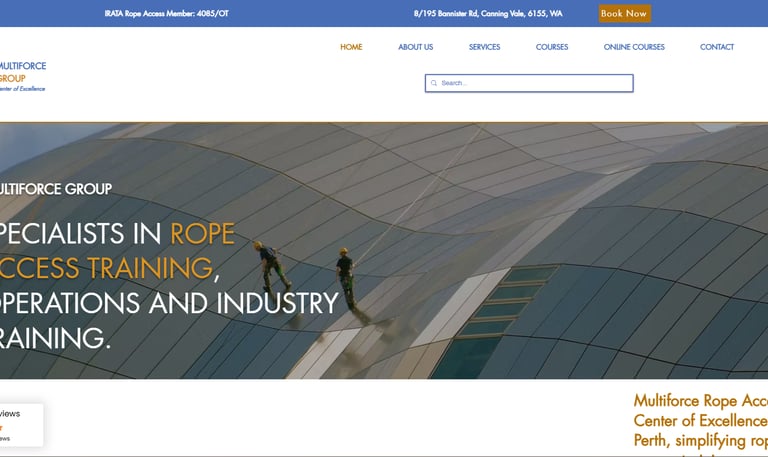Screen dimensions: 768x457
Task: Go to ABOUT US page
Action: point(415,47)
